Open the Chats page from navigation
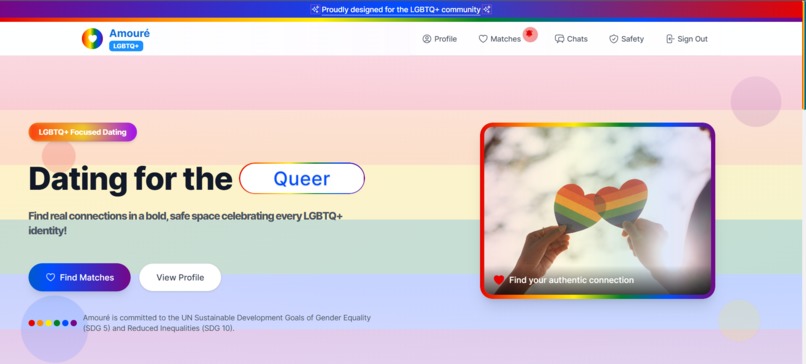806x364 pixels. click(571, 39)
